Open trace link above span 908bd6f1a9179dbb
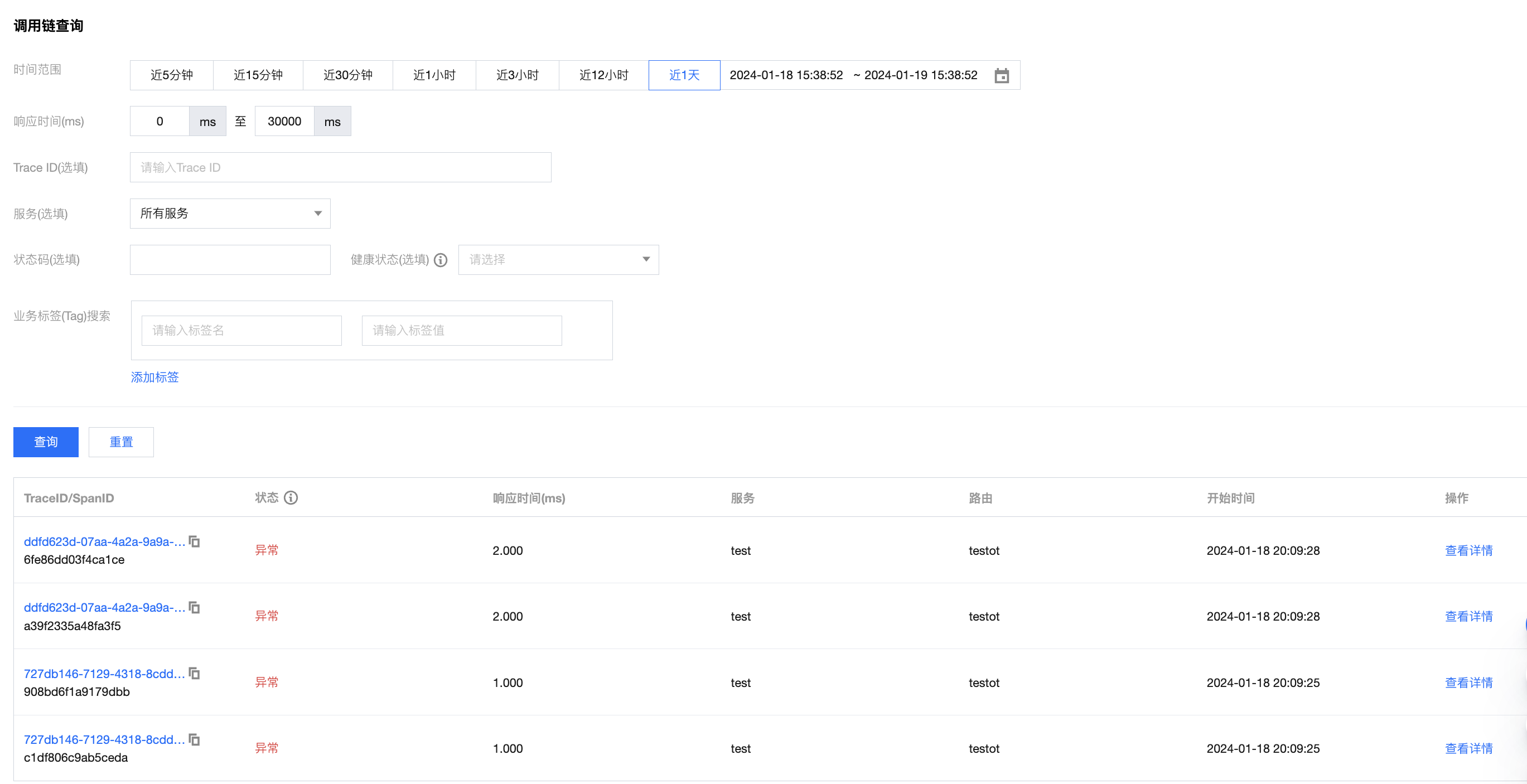This screenshot has height=784, width=1527. [x=104, y=674]
